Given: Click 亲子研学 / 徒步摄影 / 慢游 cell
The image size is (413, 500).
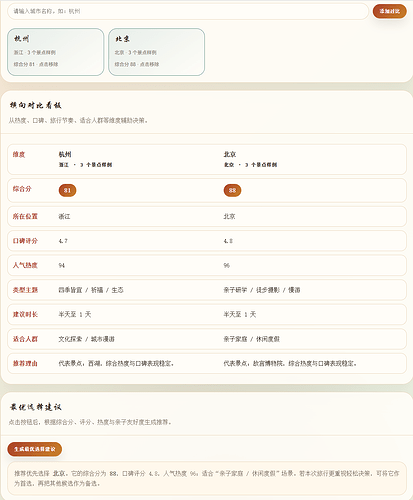Looking at the screenshot, I should coord(262,290).
